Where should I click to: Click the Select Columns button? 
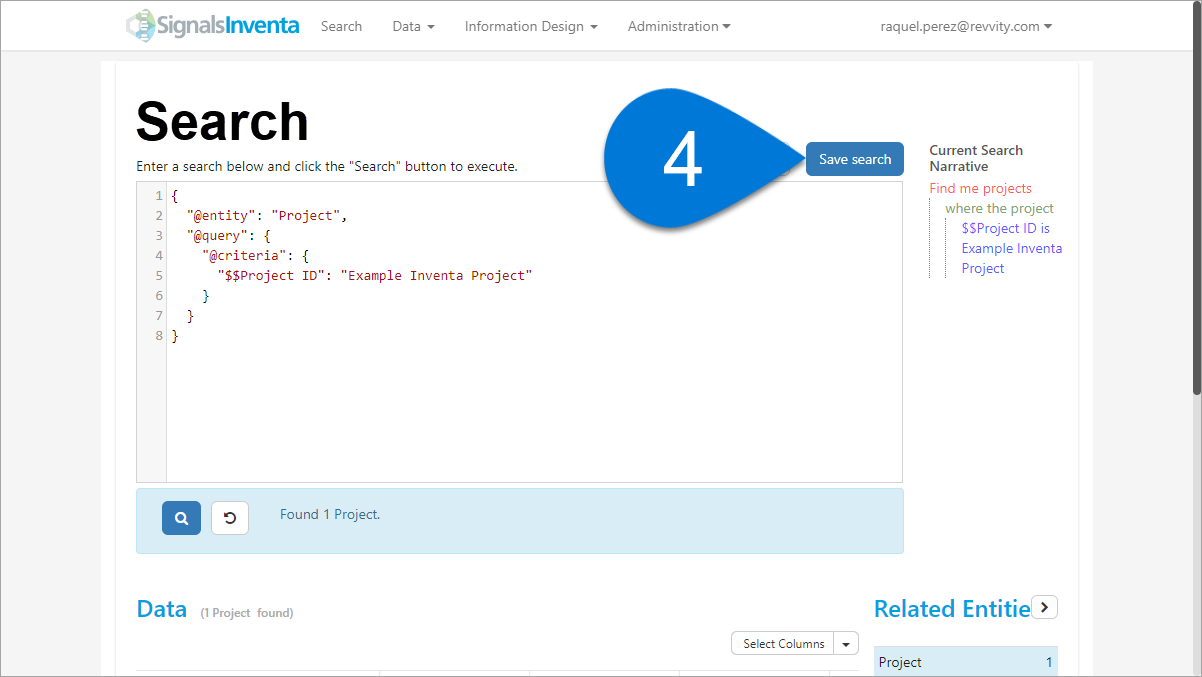click(783, 644)
